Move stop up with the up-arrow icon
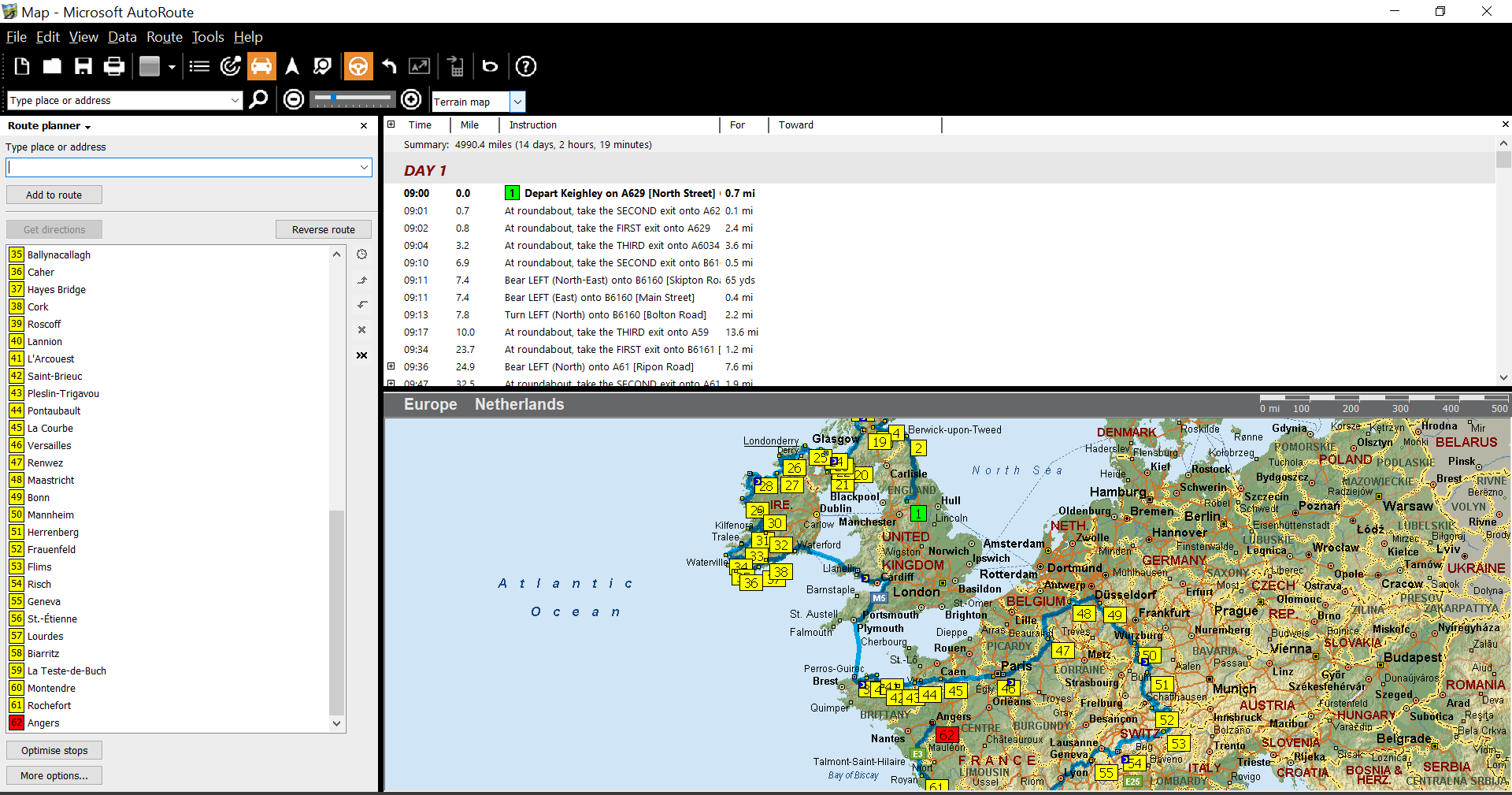1512x795 pixels. click(362, 280)
